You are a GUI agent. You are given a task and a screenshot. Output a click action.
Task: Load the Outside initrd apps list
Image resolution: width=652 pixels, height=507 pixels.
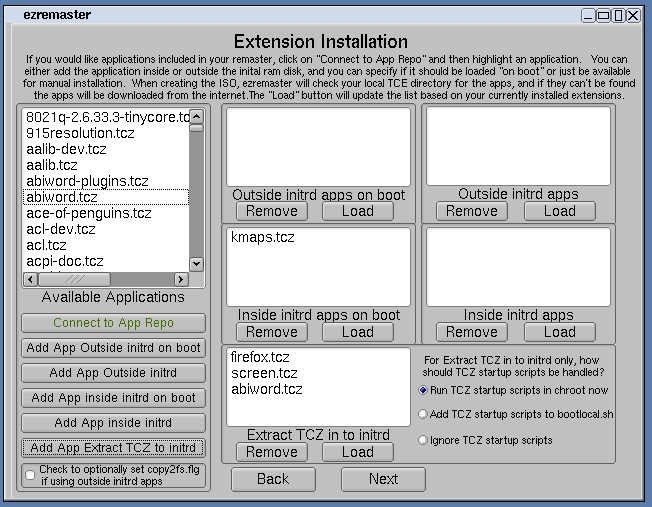(x=559, y=211)
